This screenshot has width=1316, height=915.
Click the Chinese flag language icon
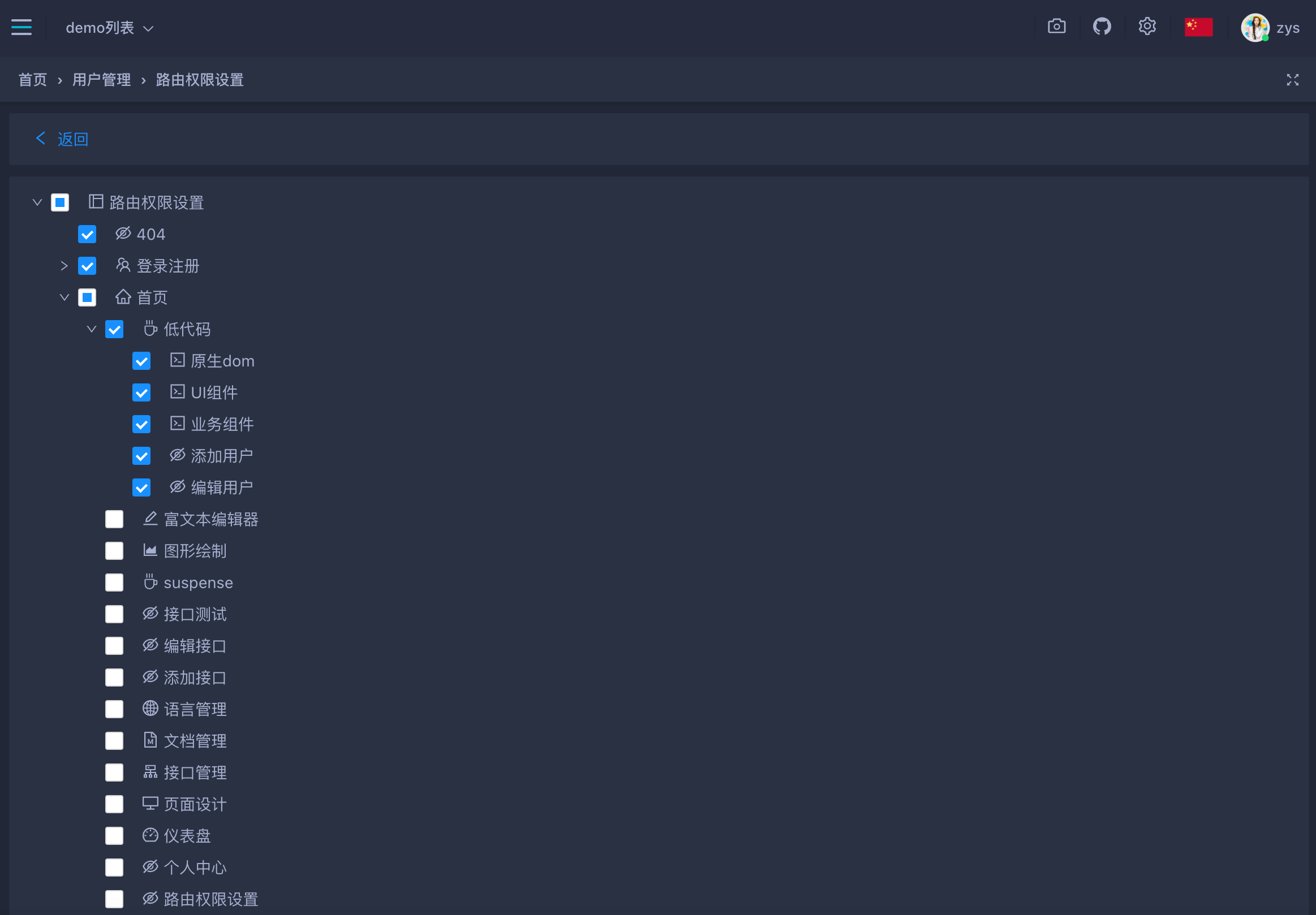[1198, 27]
